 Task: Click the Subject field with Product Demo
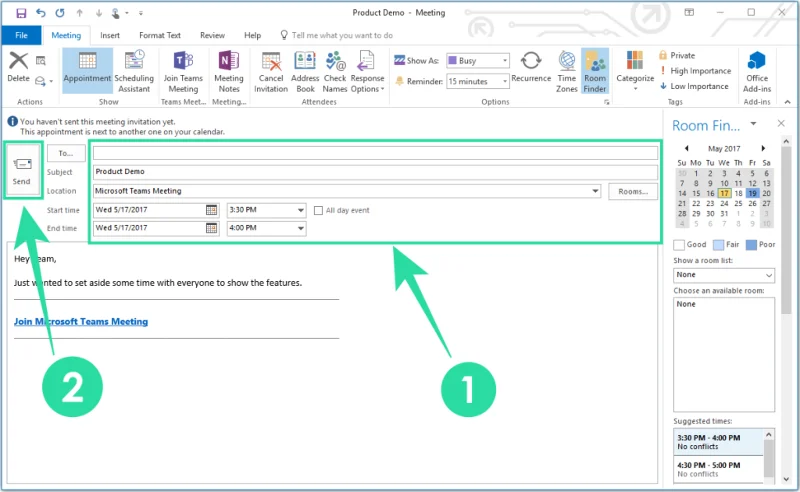pyautogui.click(x=375, y=171)
